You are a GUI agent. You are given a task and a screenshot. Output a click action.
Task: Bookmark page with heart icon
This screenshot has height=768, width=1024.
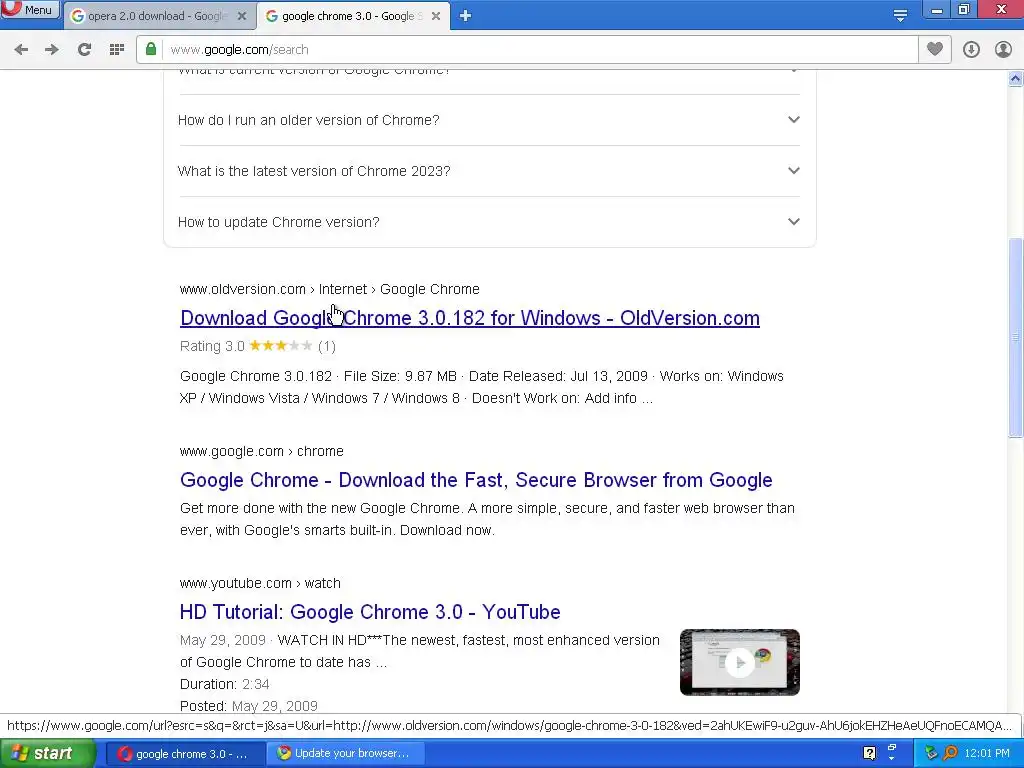[935, 49]
